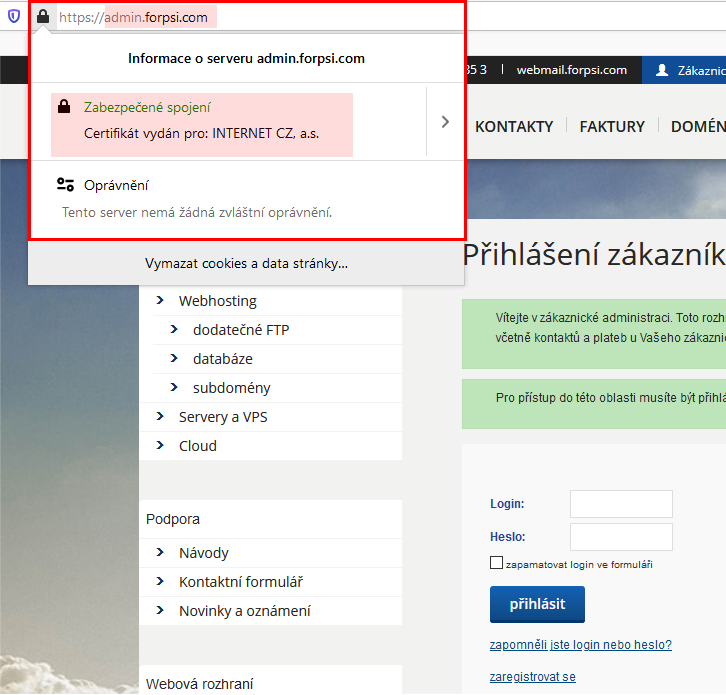Click into the Login input field
This screenshot has height=695, width=726.
pyautogui.click(x=621, y=504)
